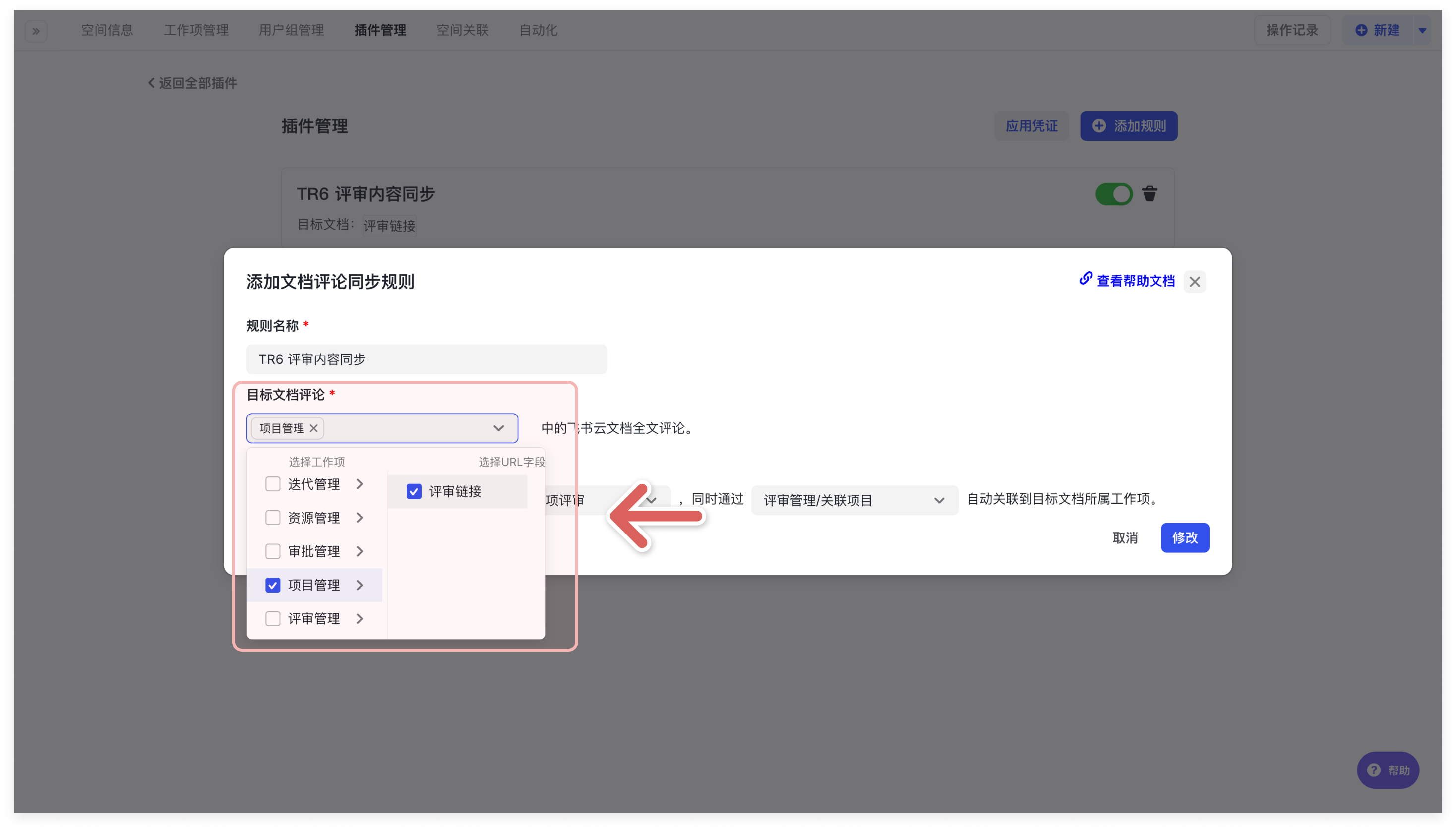Expand the 迭代管理 submenu arrow
1456x831 pixels.
(x=360, y=484)
